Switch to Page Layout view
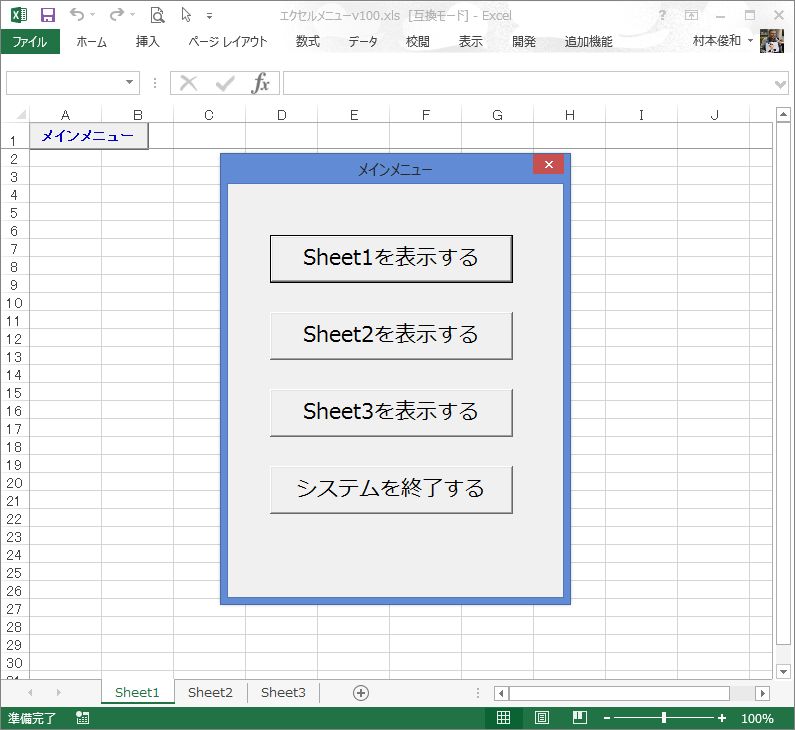The height and width of the screenshot is (730, 795). (541, 718)
